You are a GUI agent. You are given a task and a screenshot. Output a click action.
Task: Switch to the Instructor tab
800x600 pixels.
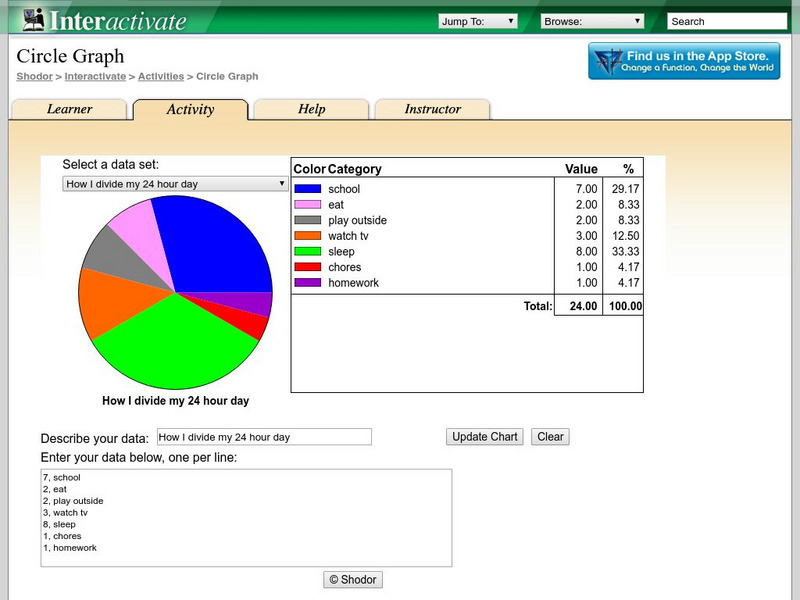coord(432,110)
